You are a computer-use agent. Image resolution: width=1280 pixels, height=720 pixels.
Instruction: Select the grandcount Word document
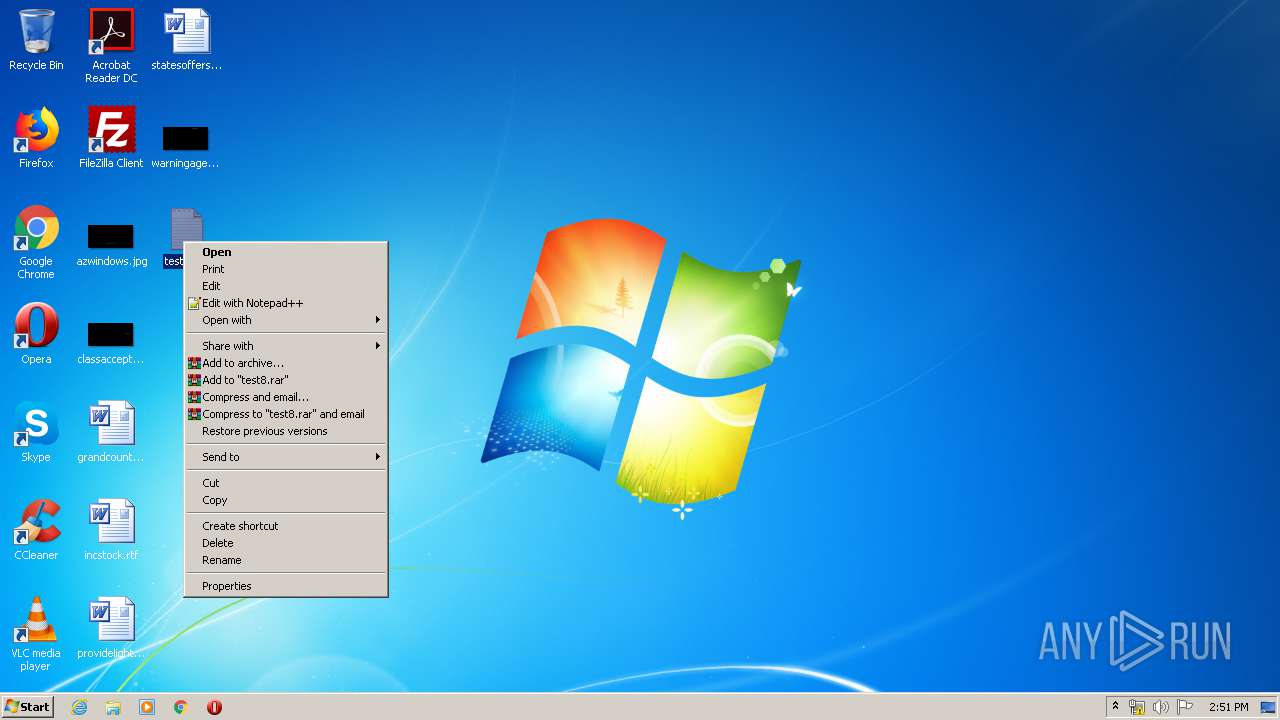pyautogui.click(x=111, y=432)
